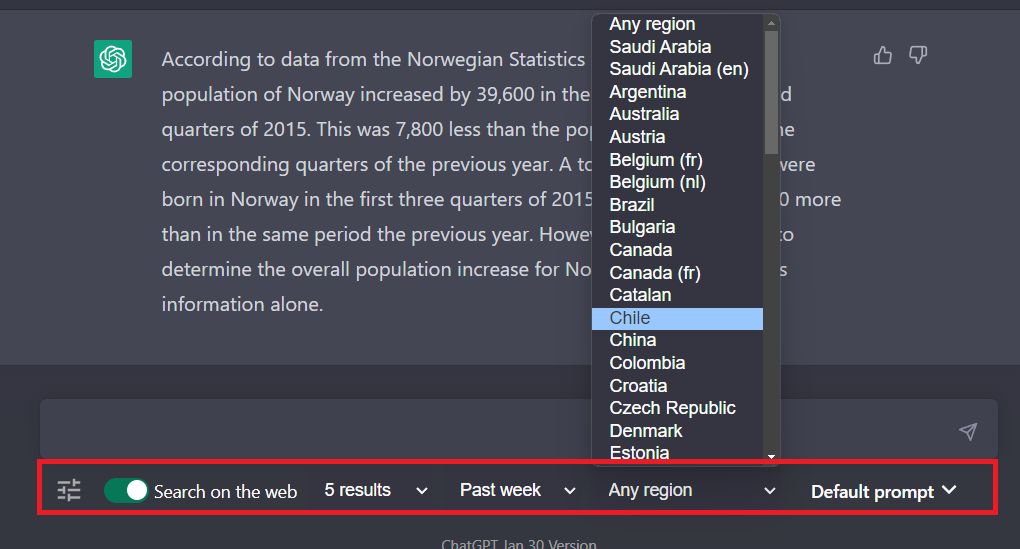
Task: Select the highlighted Chile option
Action: 677,318
